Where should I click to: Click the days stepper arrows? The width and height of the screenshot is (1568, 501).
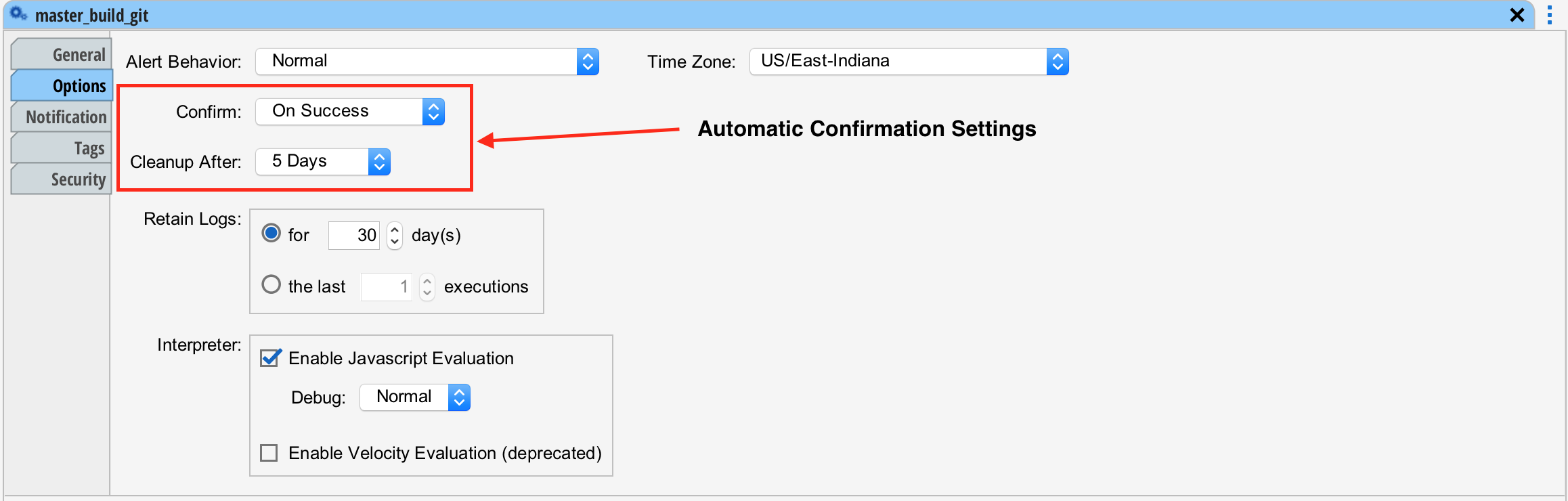pos(395,235)
